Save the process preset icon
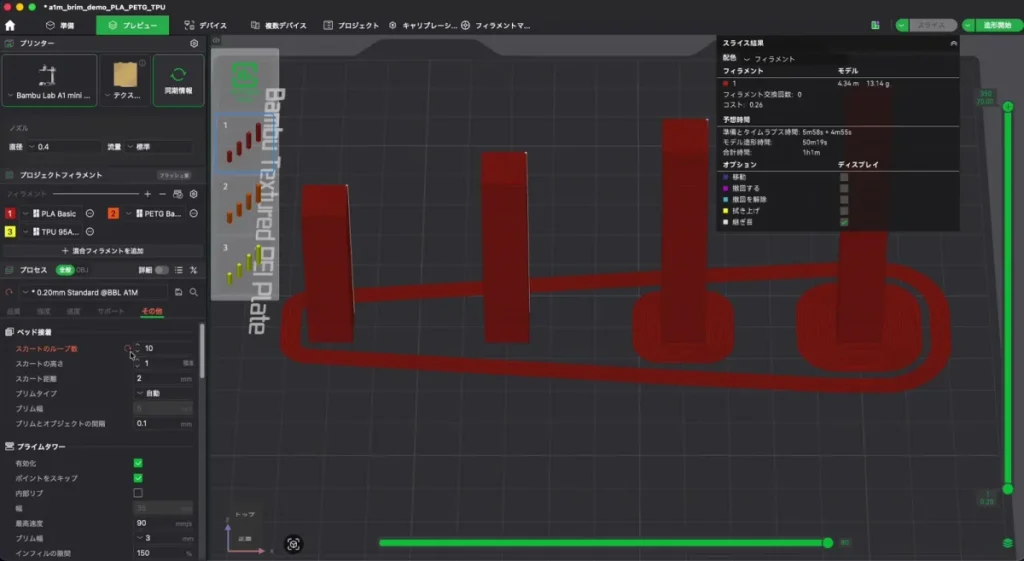1024x561 pixels. click(178, 292)
